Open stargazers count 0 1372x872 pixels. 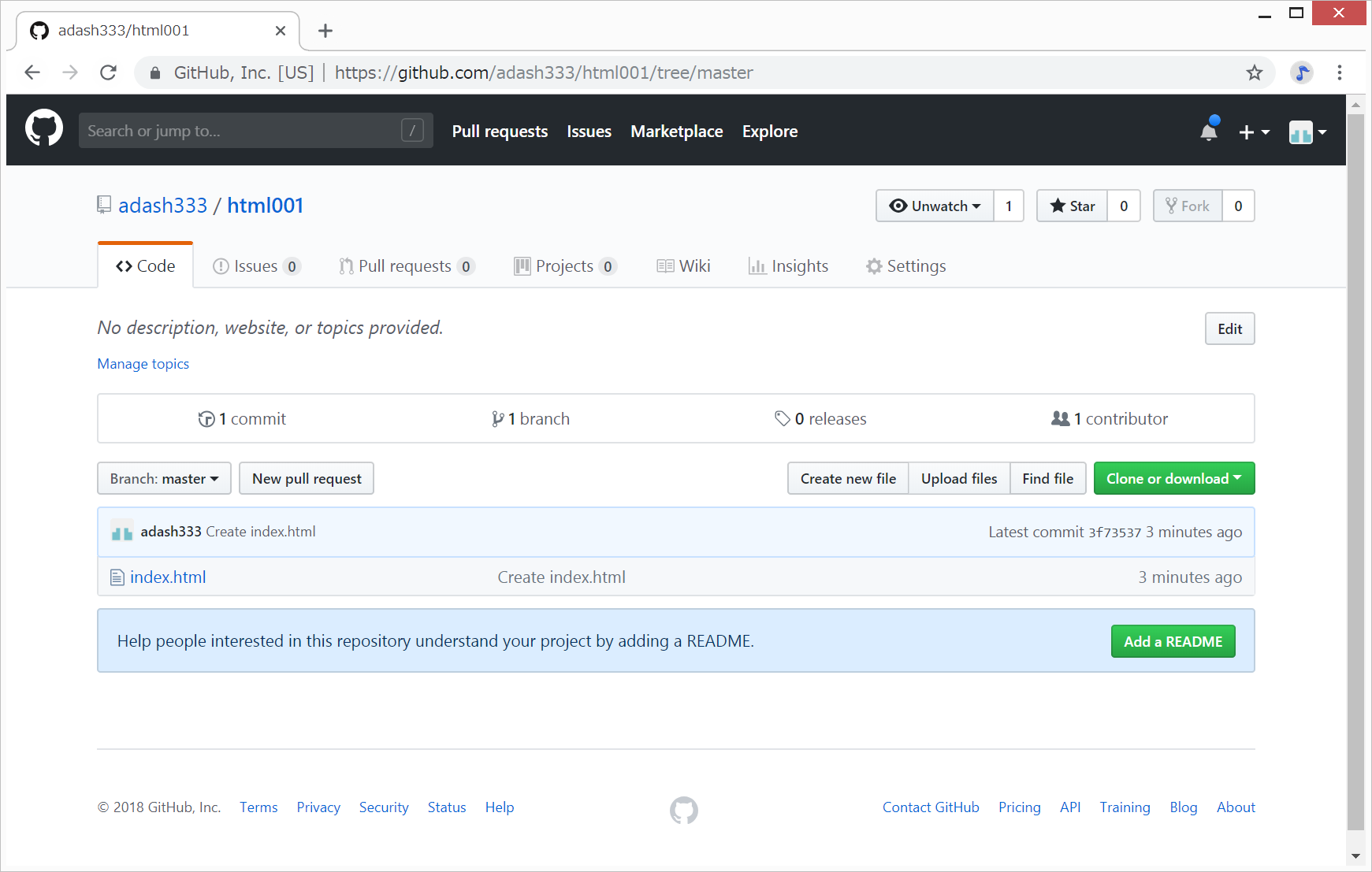1124,206
